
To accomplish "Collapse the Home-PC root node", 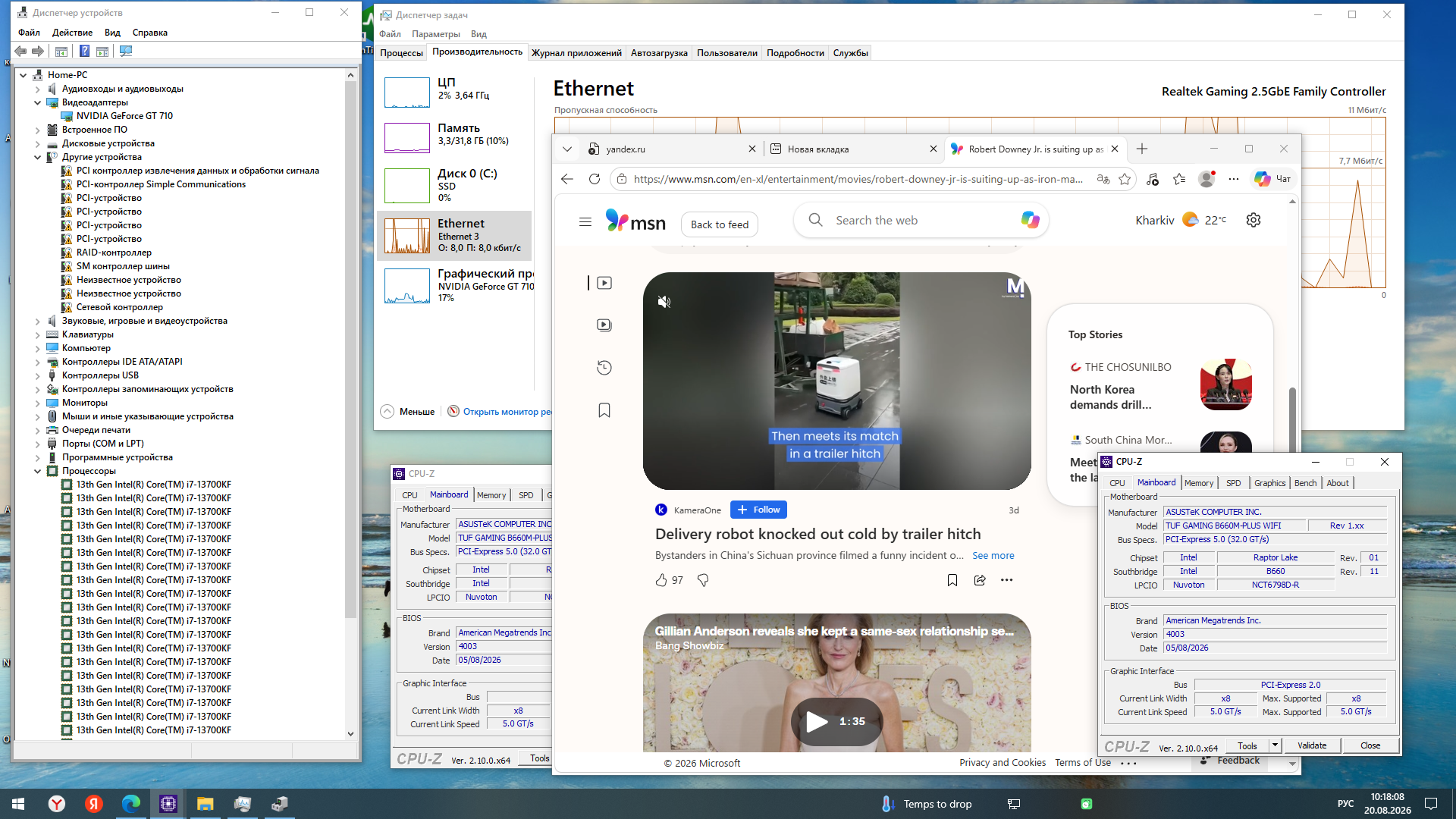I will 24,75.
